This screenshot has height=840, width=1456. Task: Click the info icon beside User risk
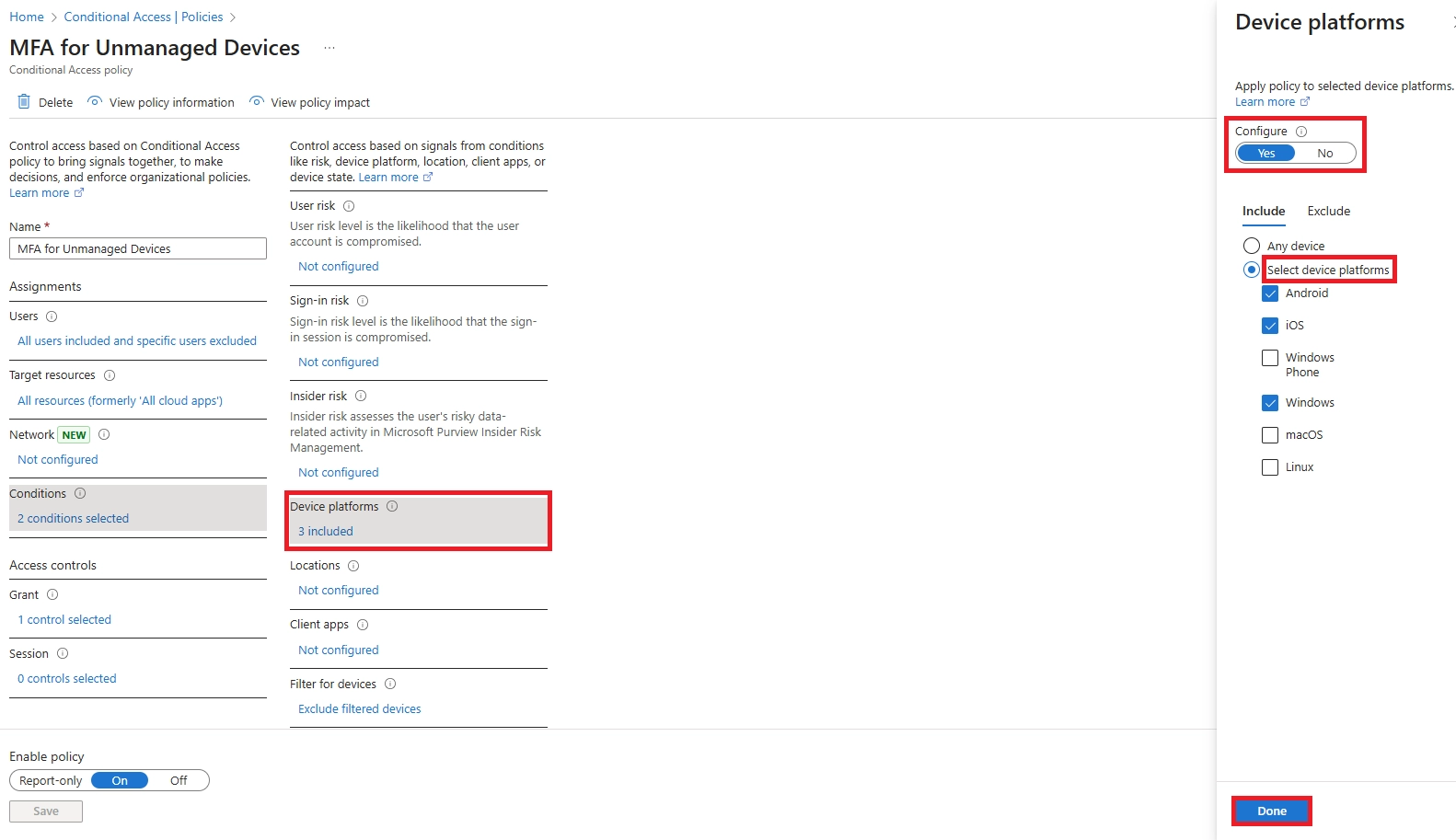click(349, 206)
